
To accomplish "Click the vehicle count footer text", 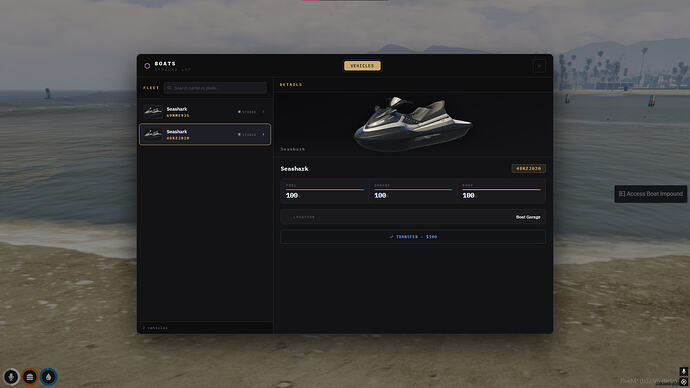I will (x=155, y=328).
